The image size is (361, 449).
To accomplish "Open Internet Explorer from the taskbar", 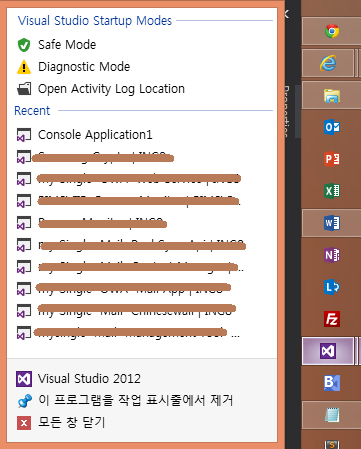I will [328, 63].
